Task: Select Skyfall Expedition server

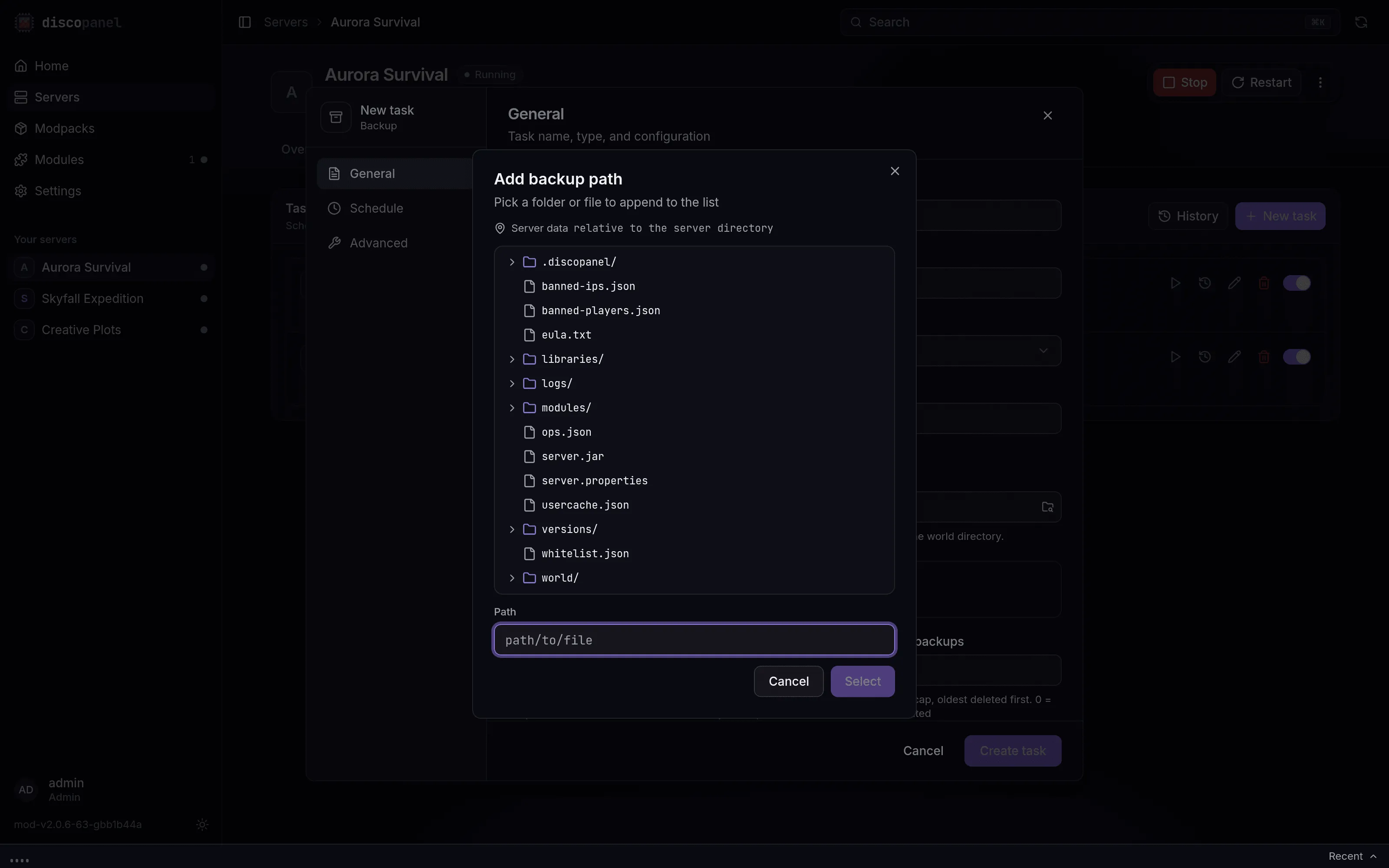Action: click(111, 299)
